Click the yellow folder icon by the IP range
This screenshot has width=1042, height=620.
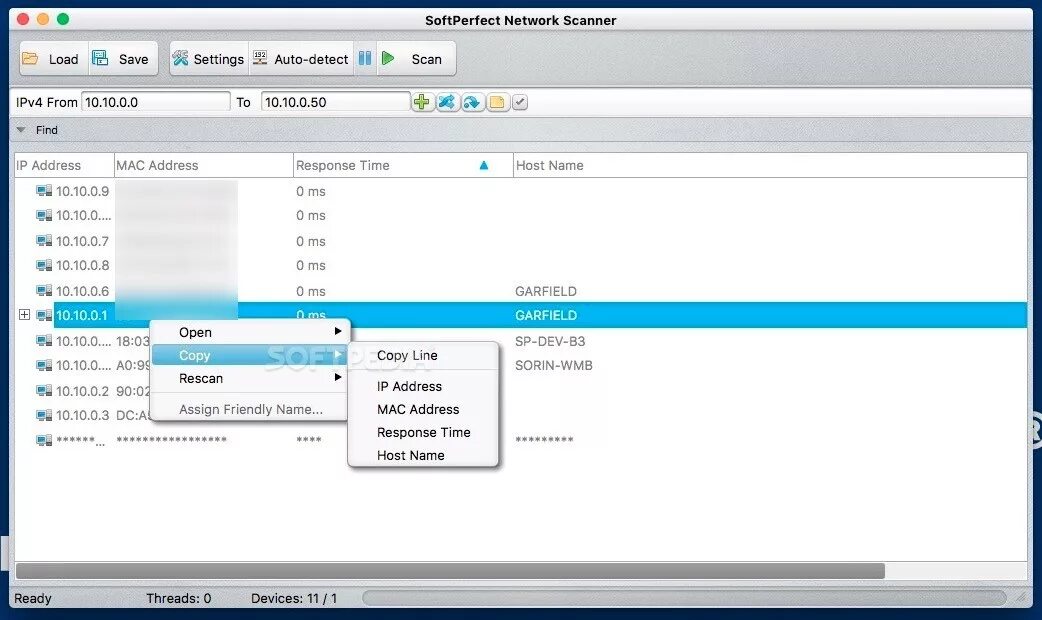[x=496, y=102]
